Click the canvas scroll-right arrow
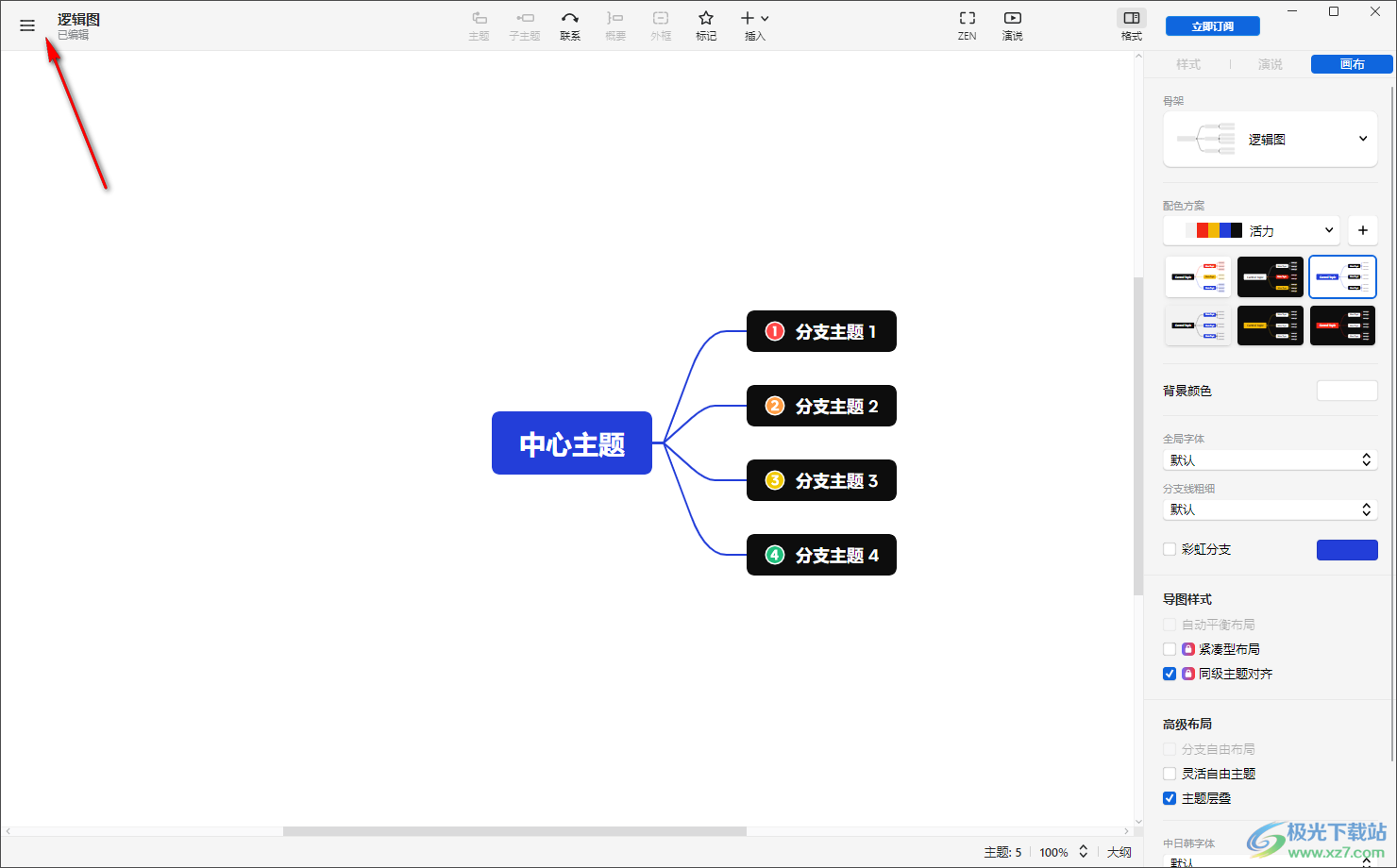 (1127, 831)
